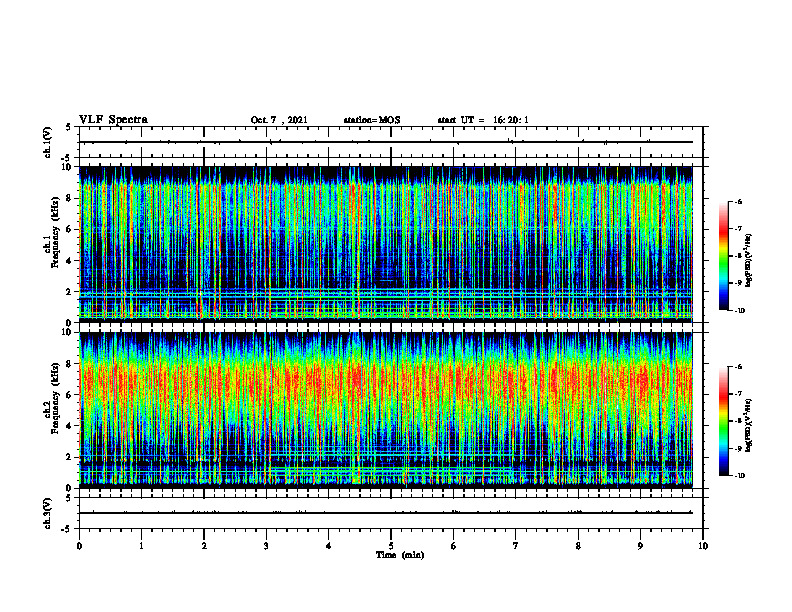
Task: Click the "7" minute tick label
Action: click(x=516, y=546)
